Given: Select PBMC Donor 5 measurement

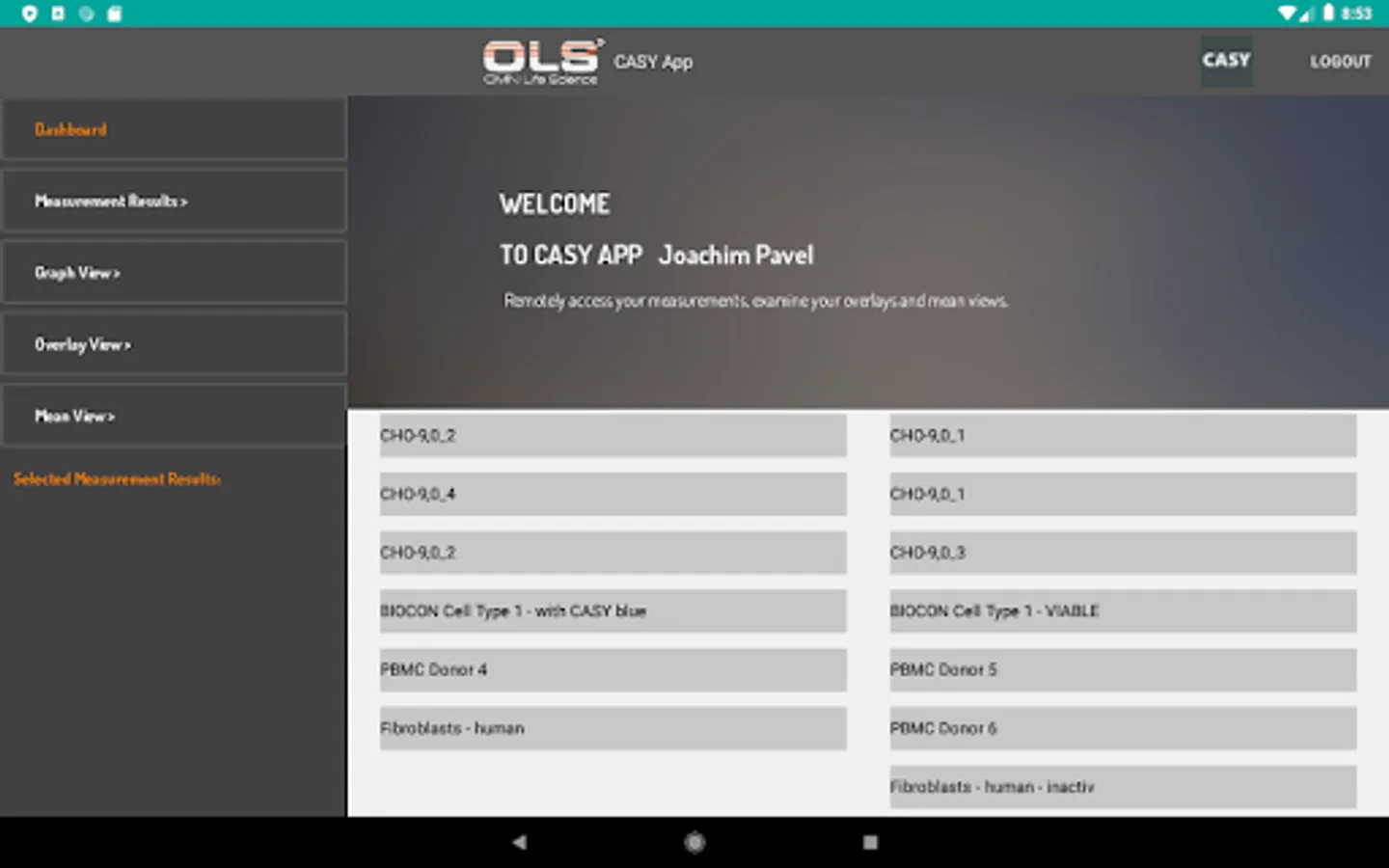Looking at the screenshot, I should coord(1123,669).
